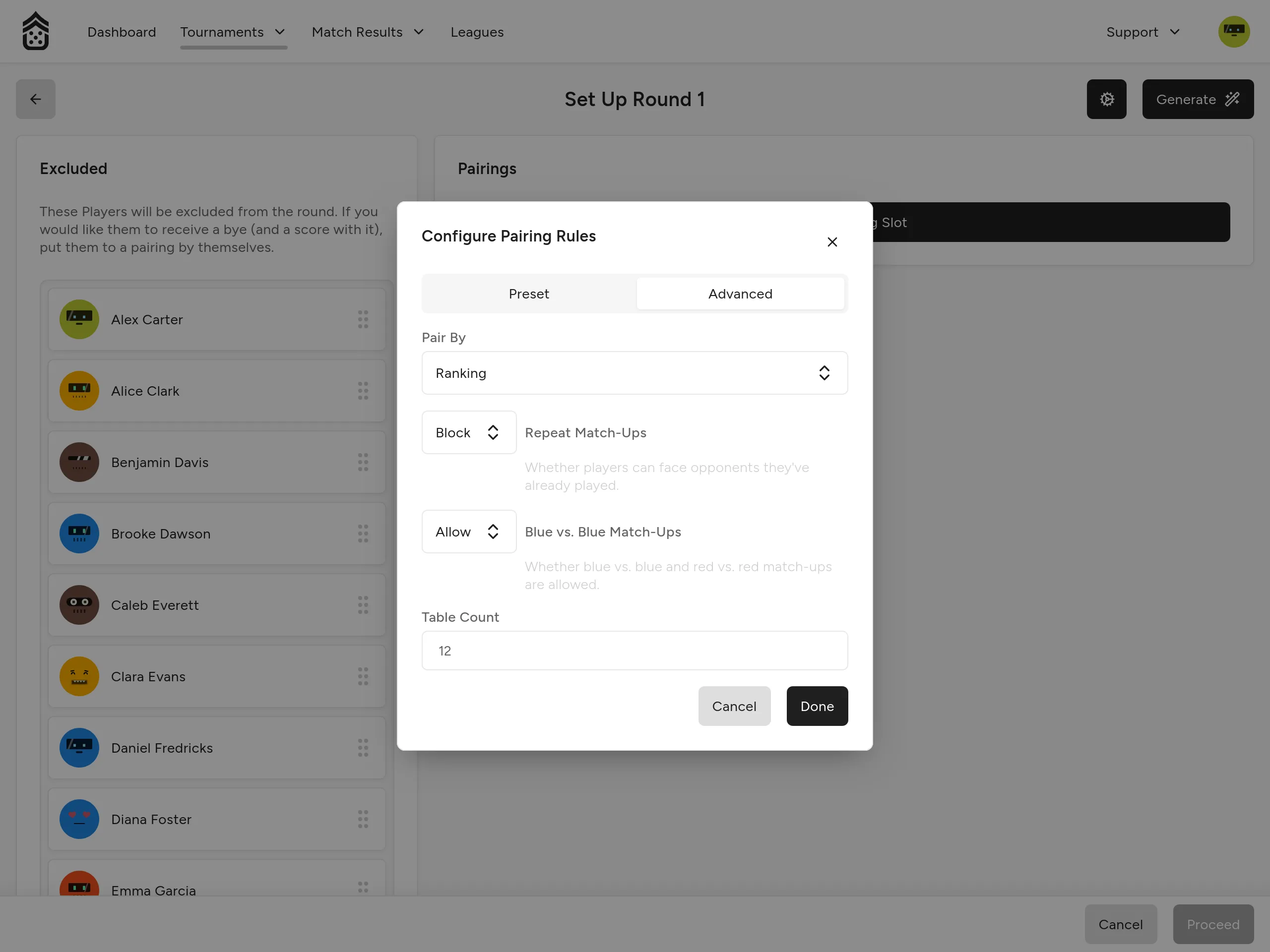
Task: Click Benjamin Davis's drag handle
Action: click(363, 463)
